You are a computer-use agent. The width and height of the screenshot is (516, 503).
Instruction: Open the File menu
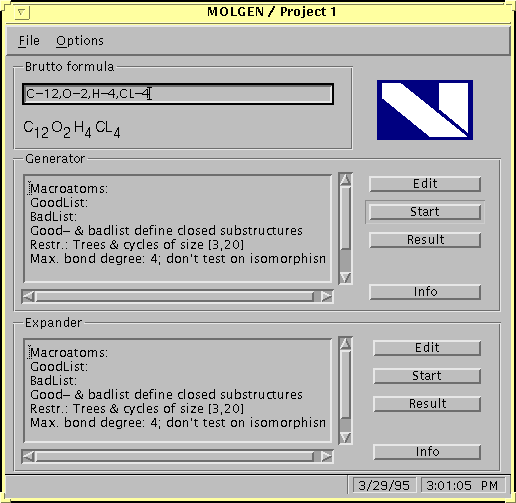pyautogui.click(x=29, y=41)
